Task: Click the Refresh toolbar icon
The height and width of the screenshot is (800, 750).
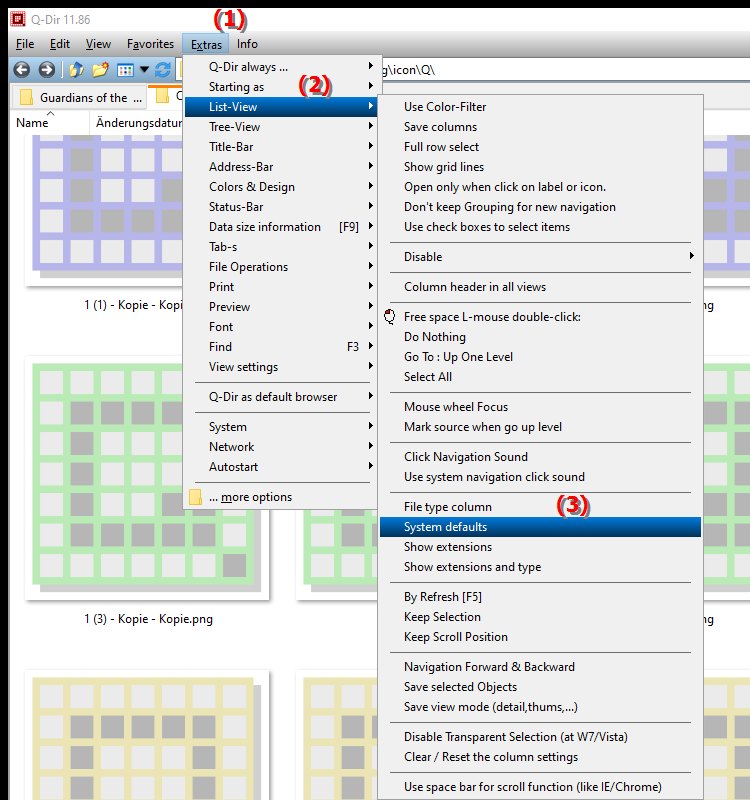Action: (x=163, y=69)
